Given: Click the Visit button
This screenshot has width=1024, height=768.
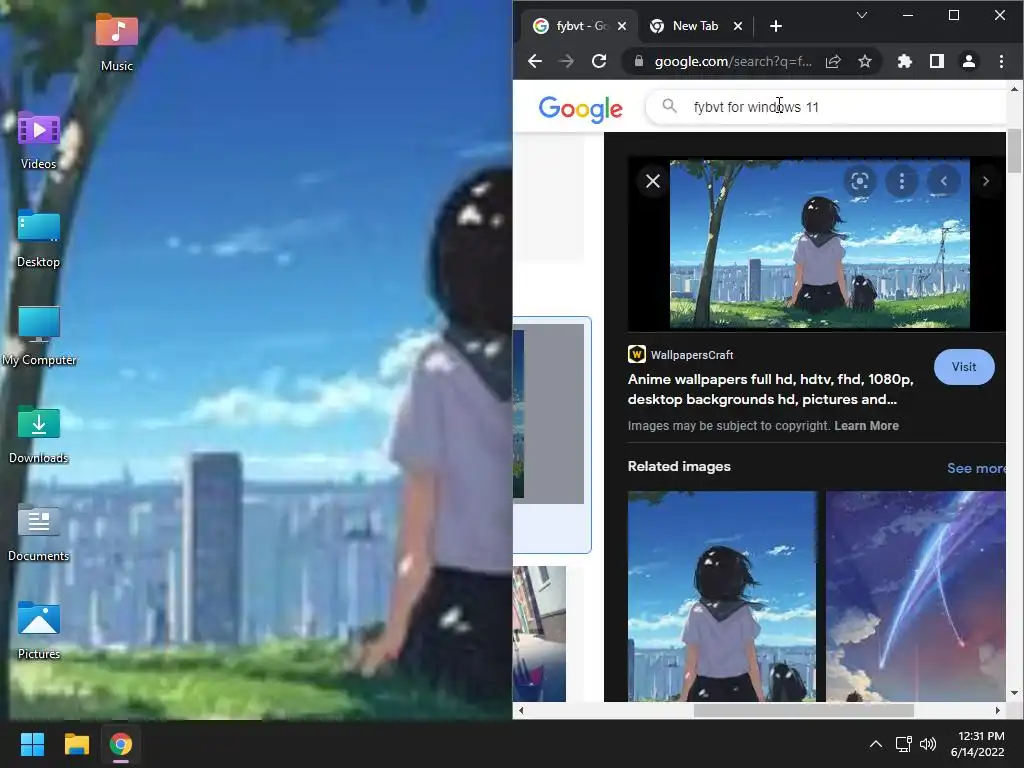Looking at the screenshot, I should point(964,367).
